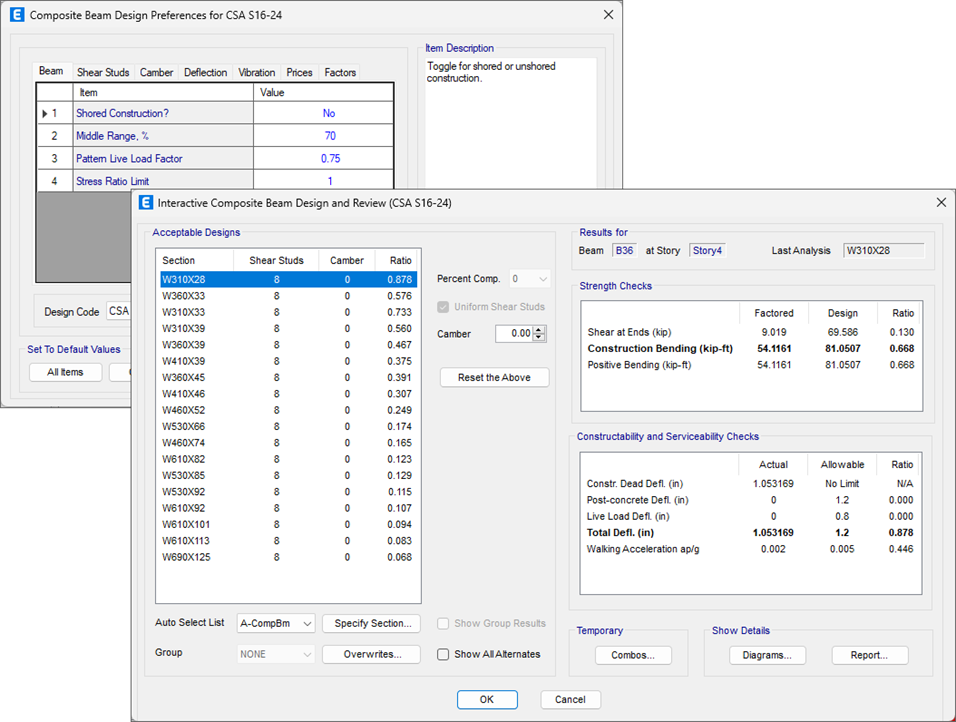Click the Specify Section... button
This screenshot has width=956, height=722.
click(x=373, y=623)
